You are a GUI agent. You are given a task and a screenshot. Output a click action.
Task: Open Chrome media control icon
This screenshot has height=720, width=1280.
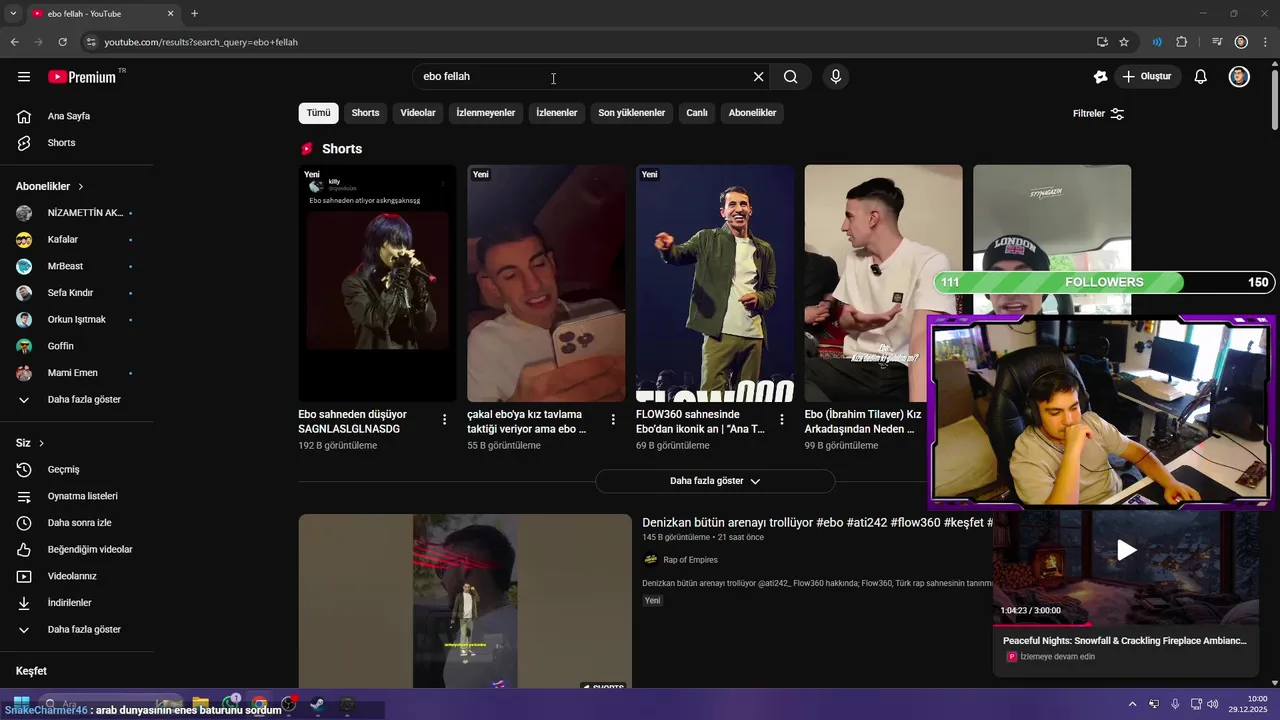pyautogui.click(x=1217, y=42)
